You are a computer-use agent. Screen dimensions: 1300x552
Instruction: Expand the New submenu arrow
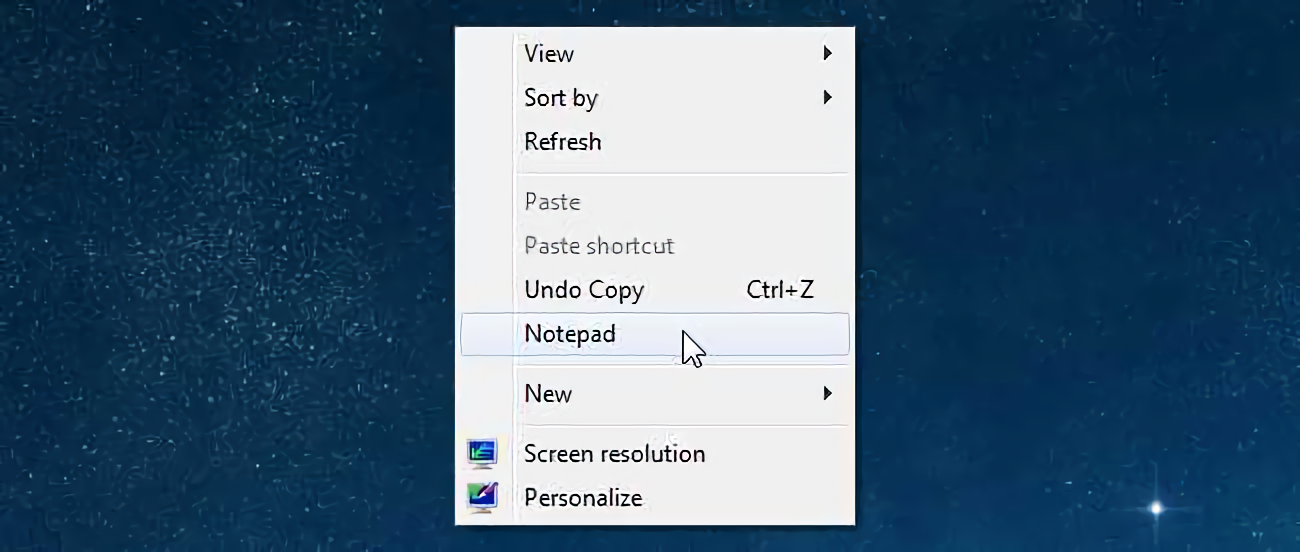[x=827, y=393]
